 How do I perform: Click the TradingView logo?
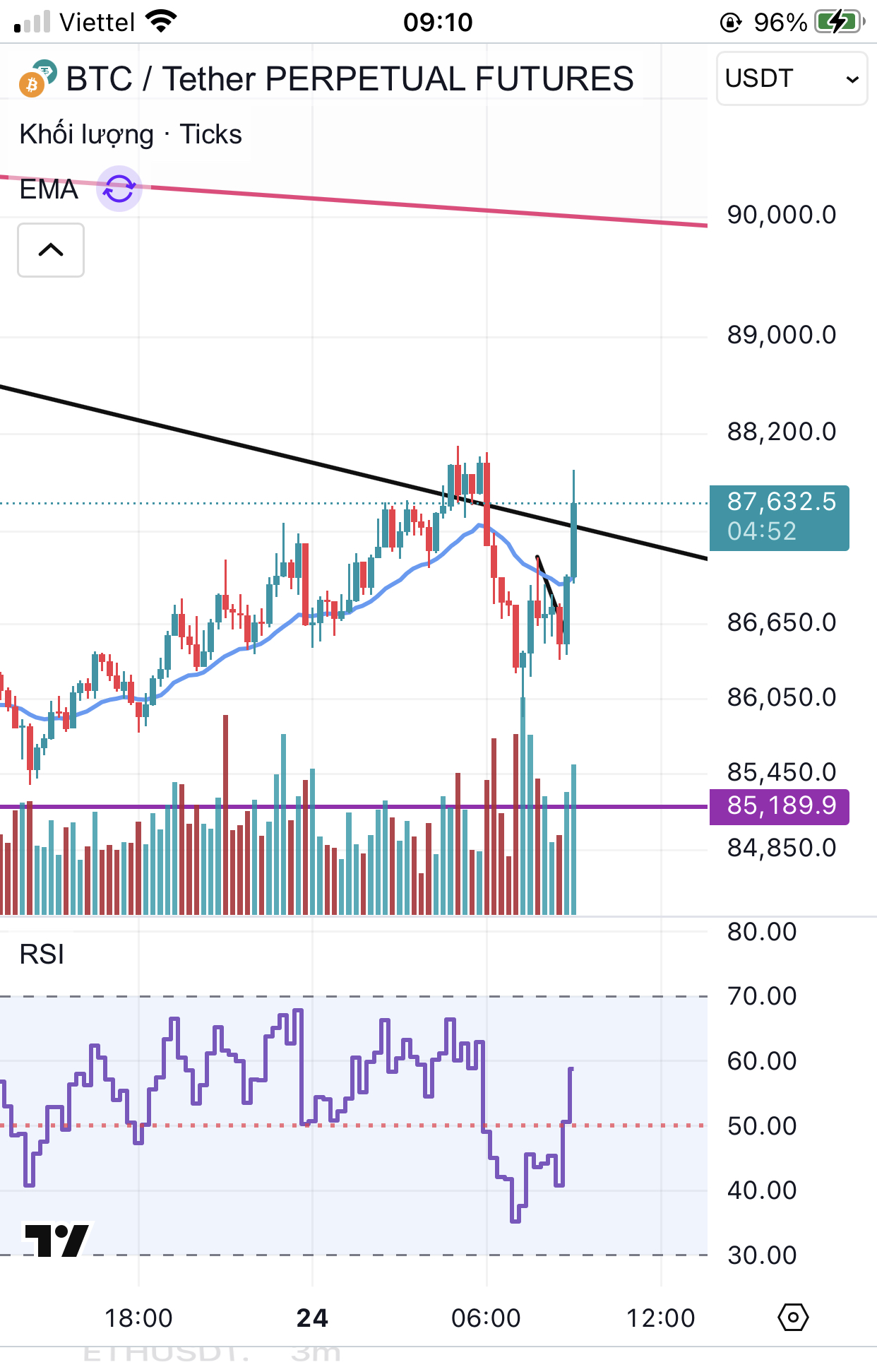(57, 1240)
